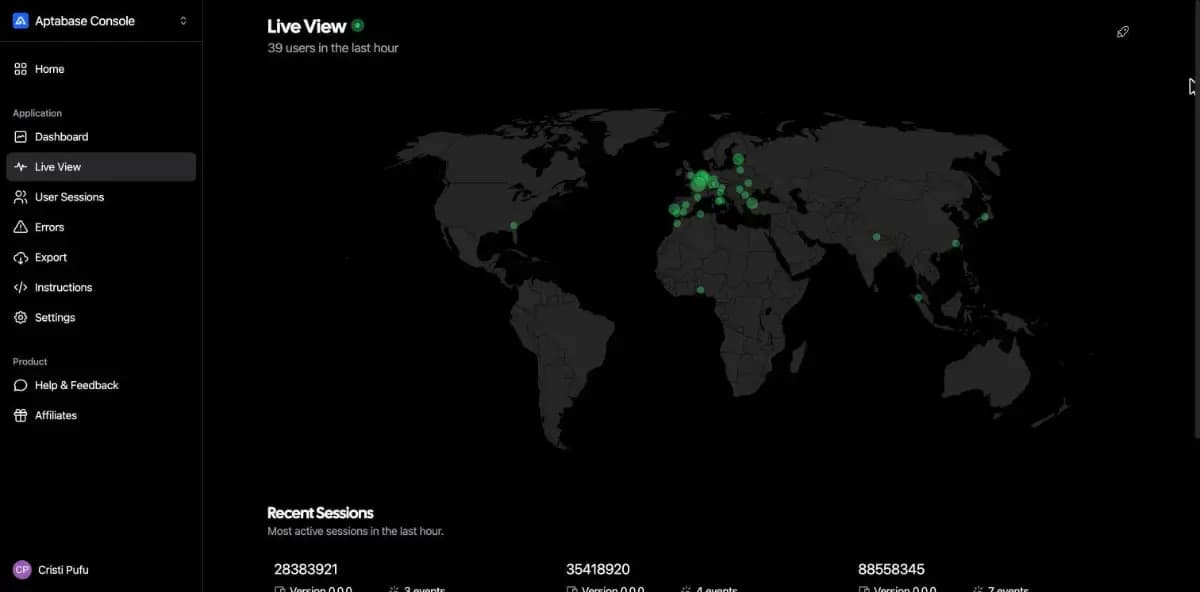Image resolution: width=1200 pixels, height=592 pixels.
Task: Open the Affiliates page
Action: pyautogui.click(x=101, y=415)
